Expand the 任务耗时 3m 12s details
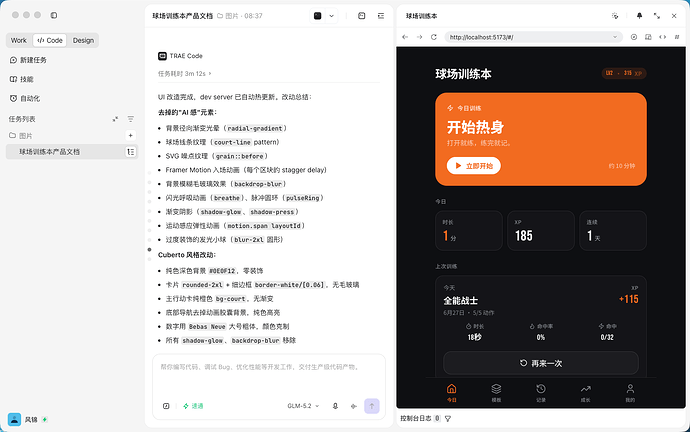 click(x=185, y=73)
